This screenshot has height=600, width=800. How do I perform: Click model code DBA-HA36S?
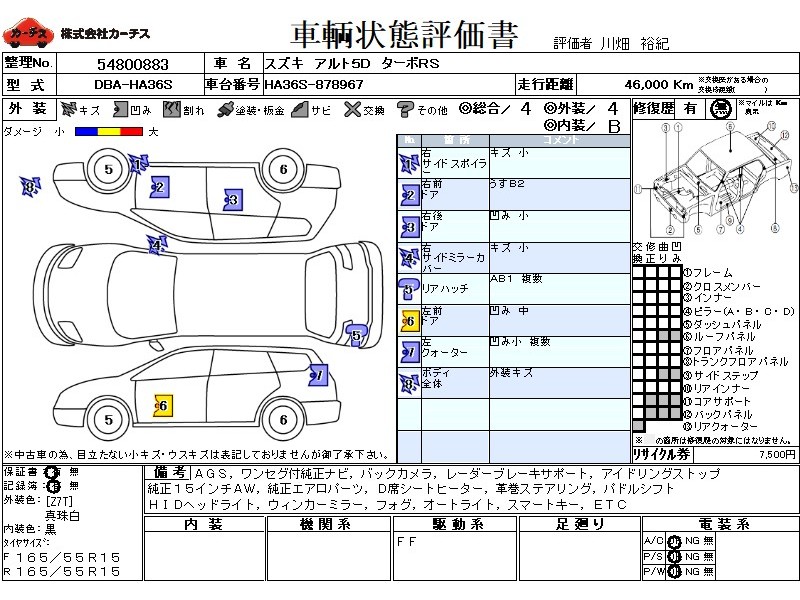pyautogui.click(x=133, y=84)
